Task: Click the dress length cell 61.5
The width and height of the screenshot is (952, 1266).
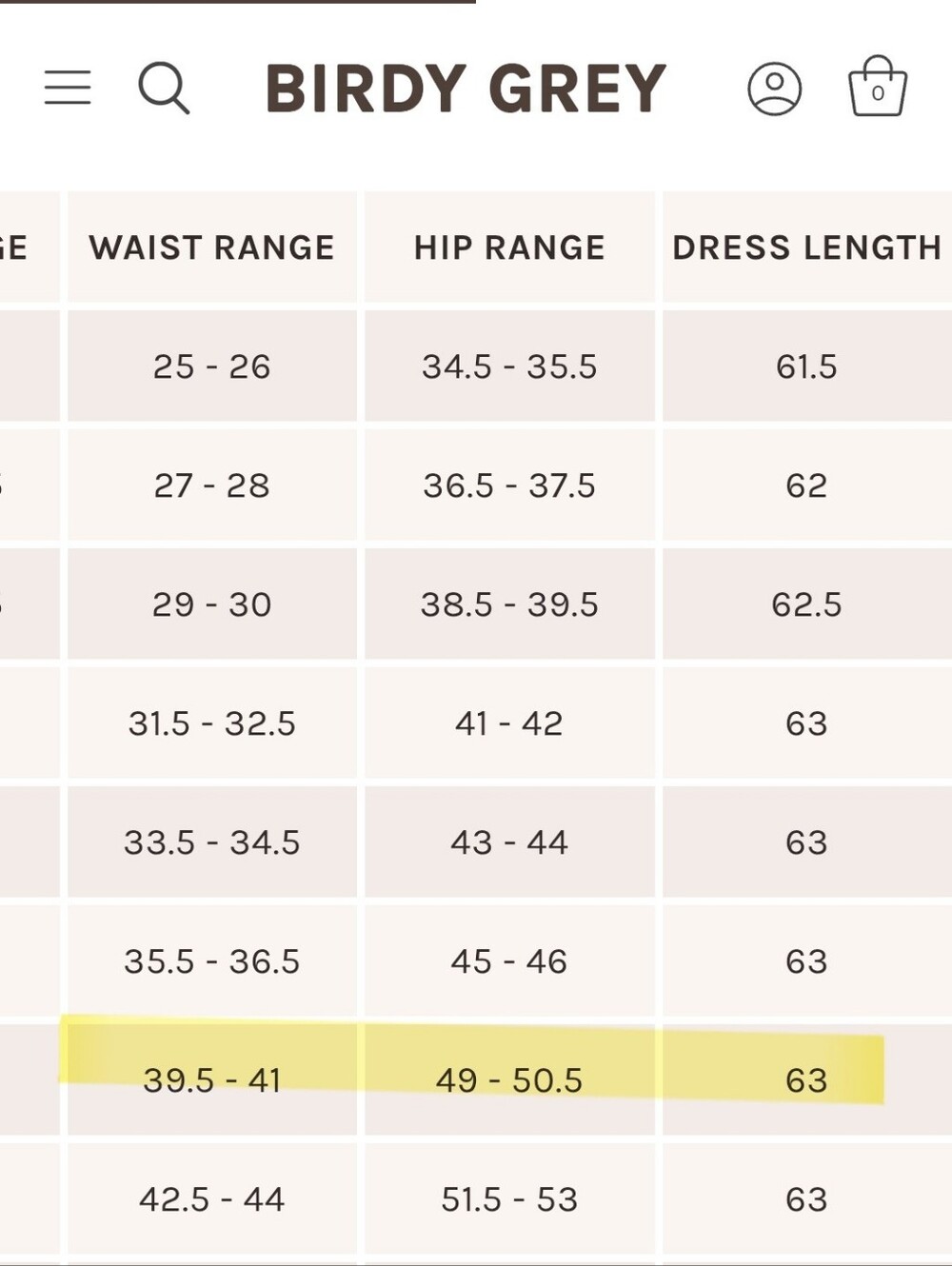Action: (x=807, y=366)
